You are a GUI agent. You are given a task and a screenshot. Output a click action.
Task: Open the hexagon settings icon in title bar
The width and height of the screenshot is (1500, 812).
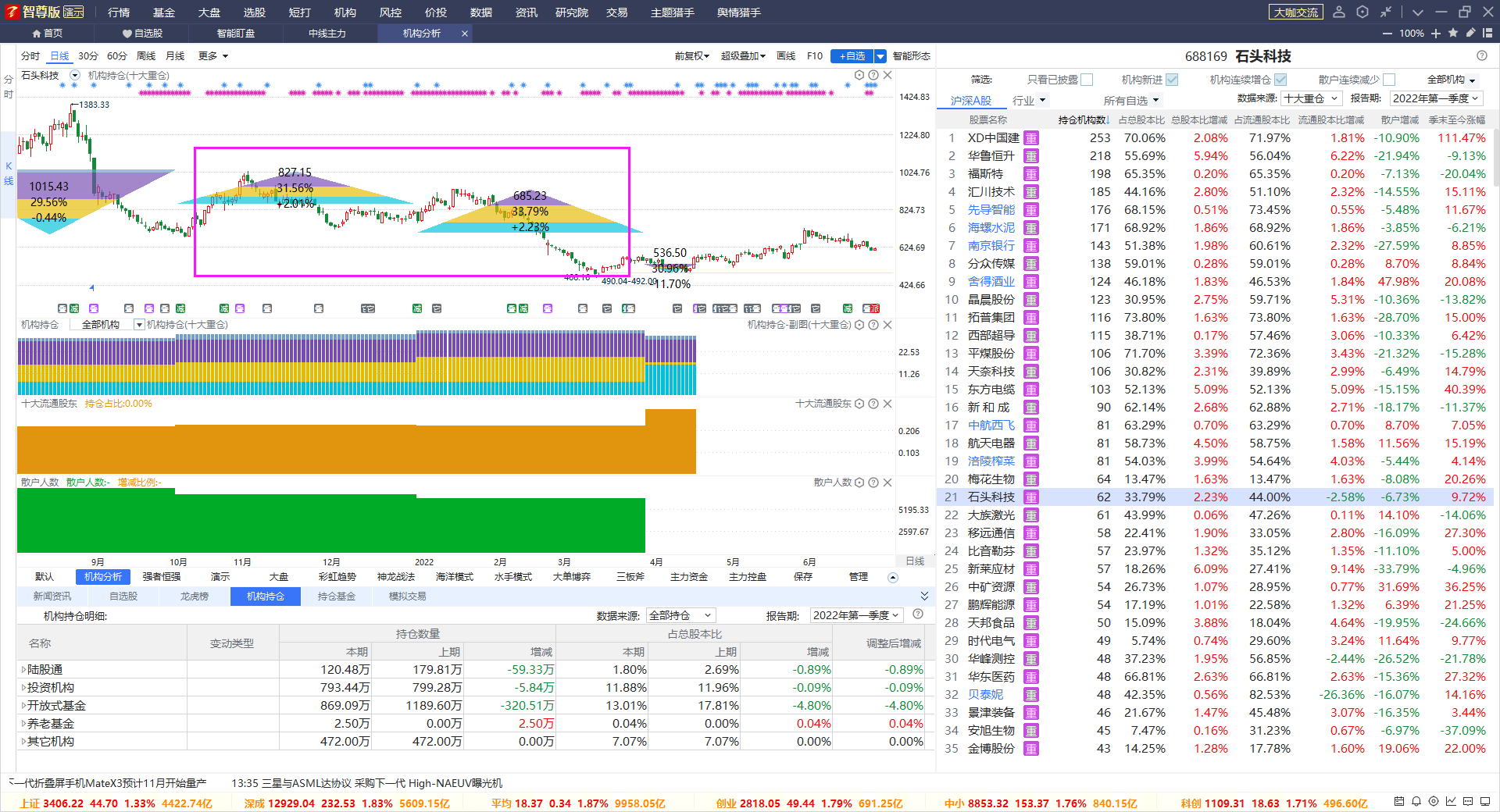1362,12
